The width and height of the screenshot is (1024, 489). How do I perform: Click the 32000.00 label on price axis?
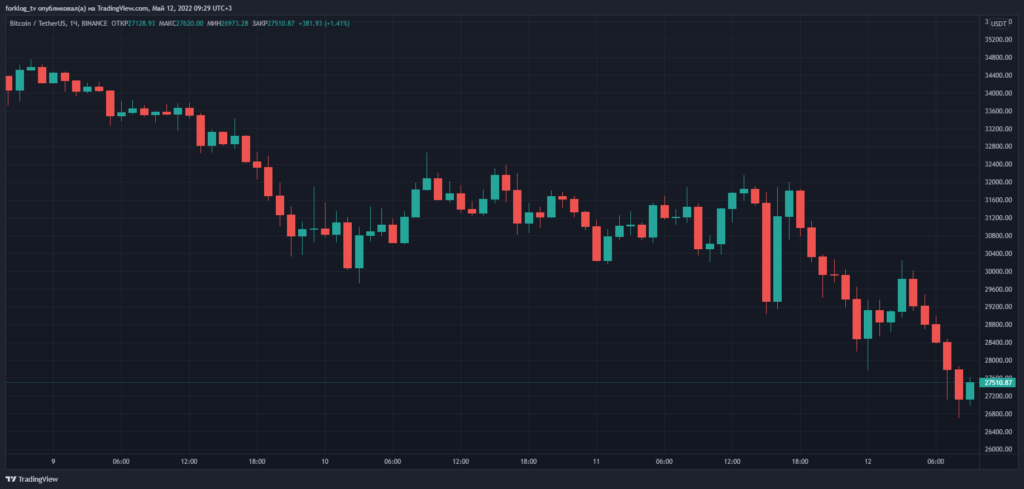[997, 182]
